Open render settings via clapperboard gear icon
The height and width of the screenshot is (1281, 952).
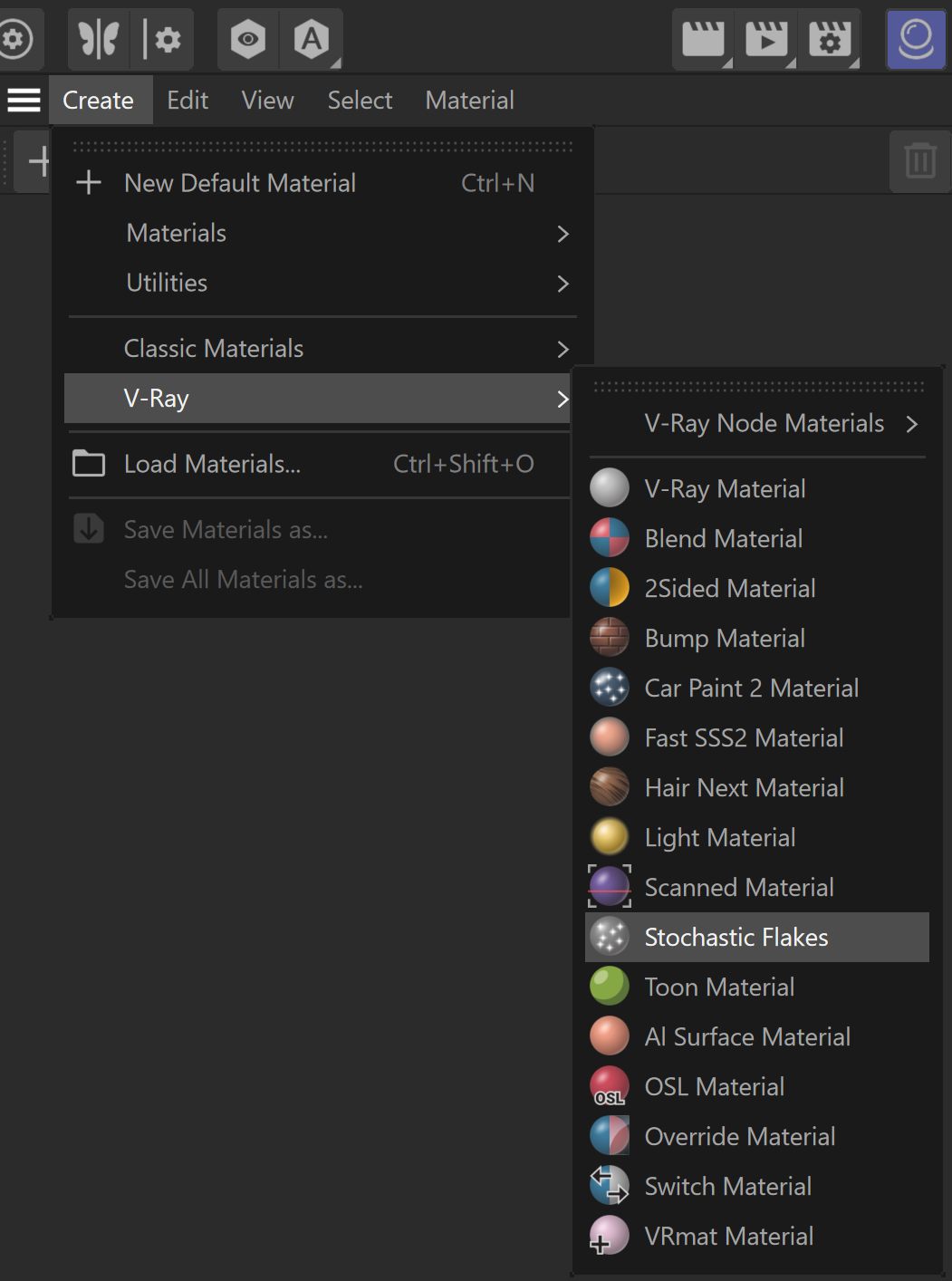click(830, 40)
